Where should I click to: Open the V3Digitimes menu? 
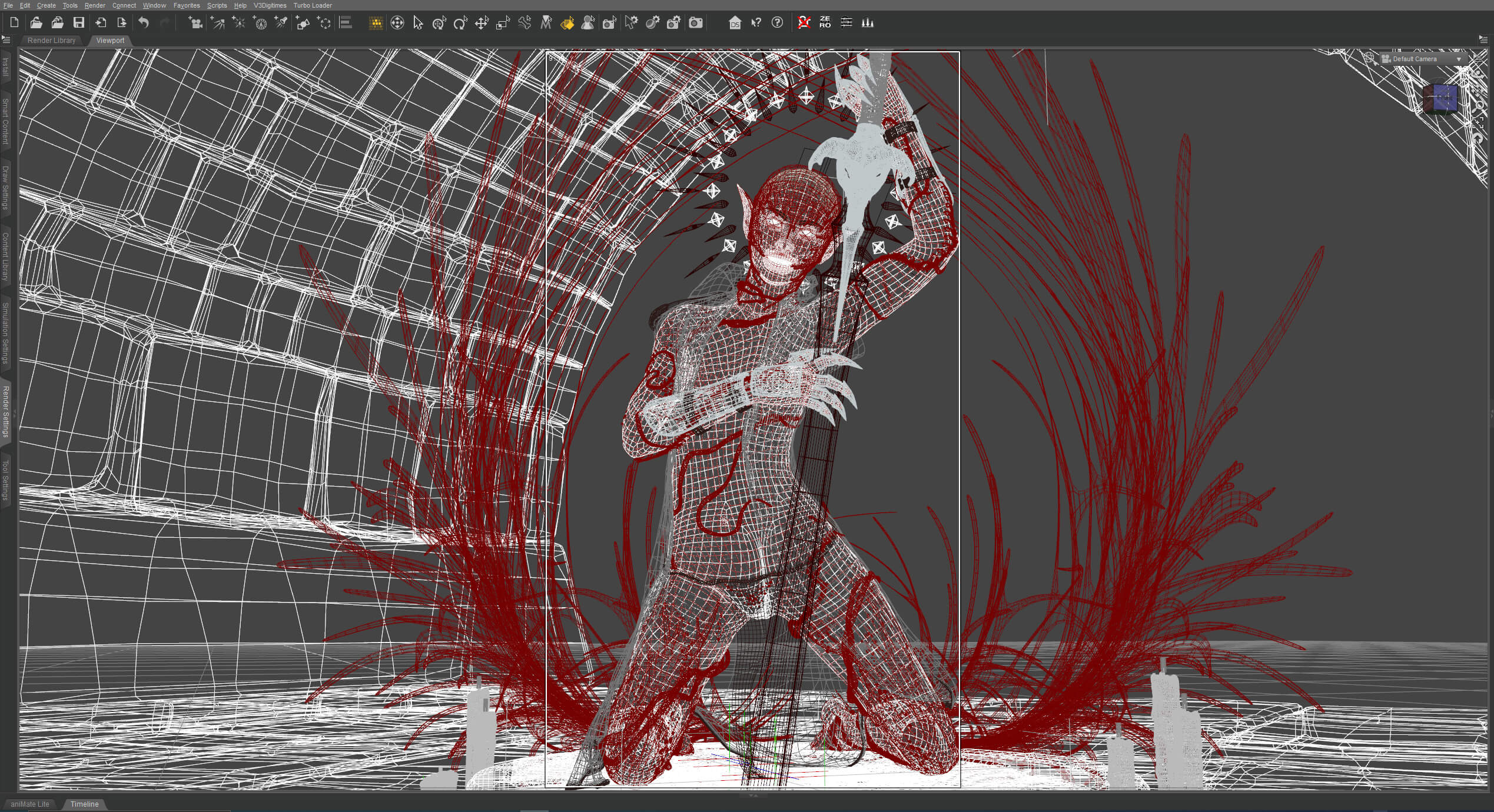coord(270,5)
